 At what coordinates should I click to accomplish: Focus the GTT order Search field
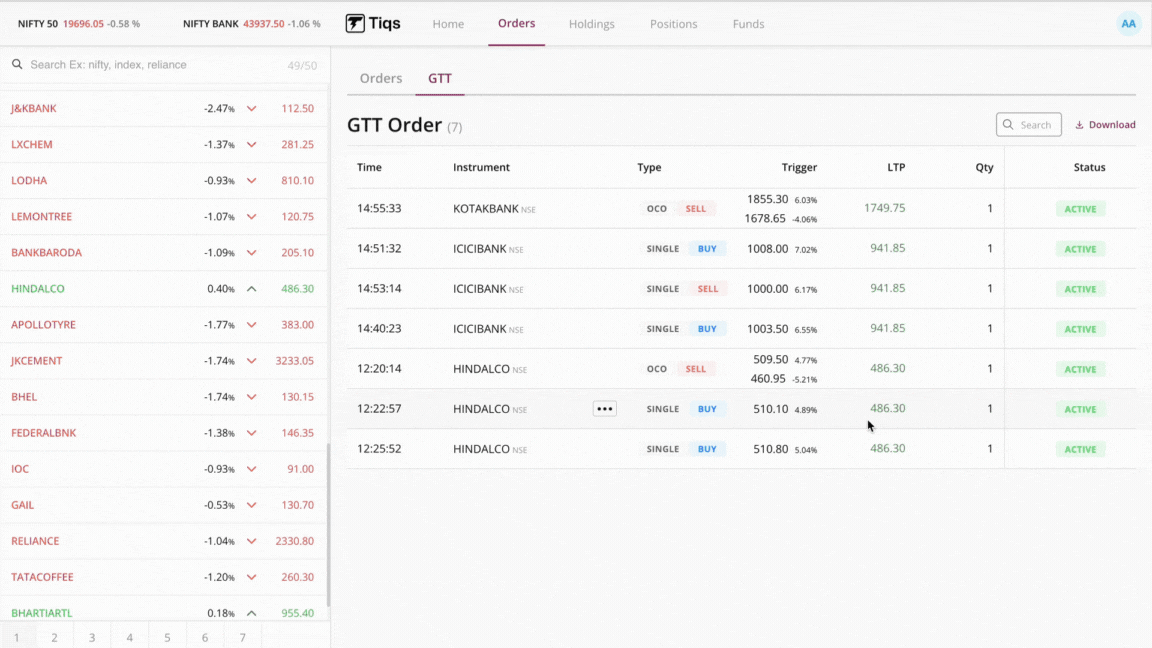(1029, 125)
